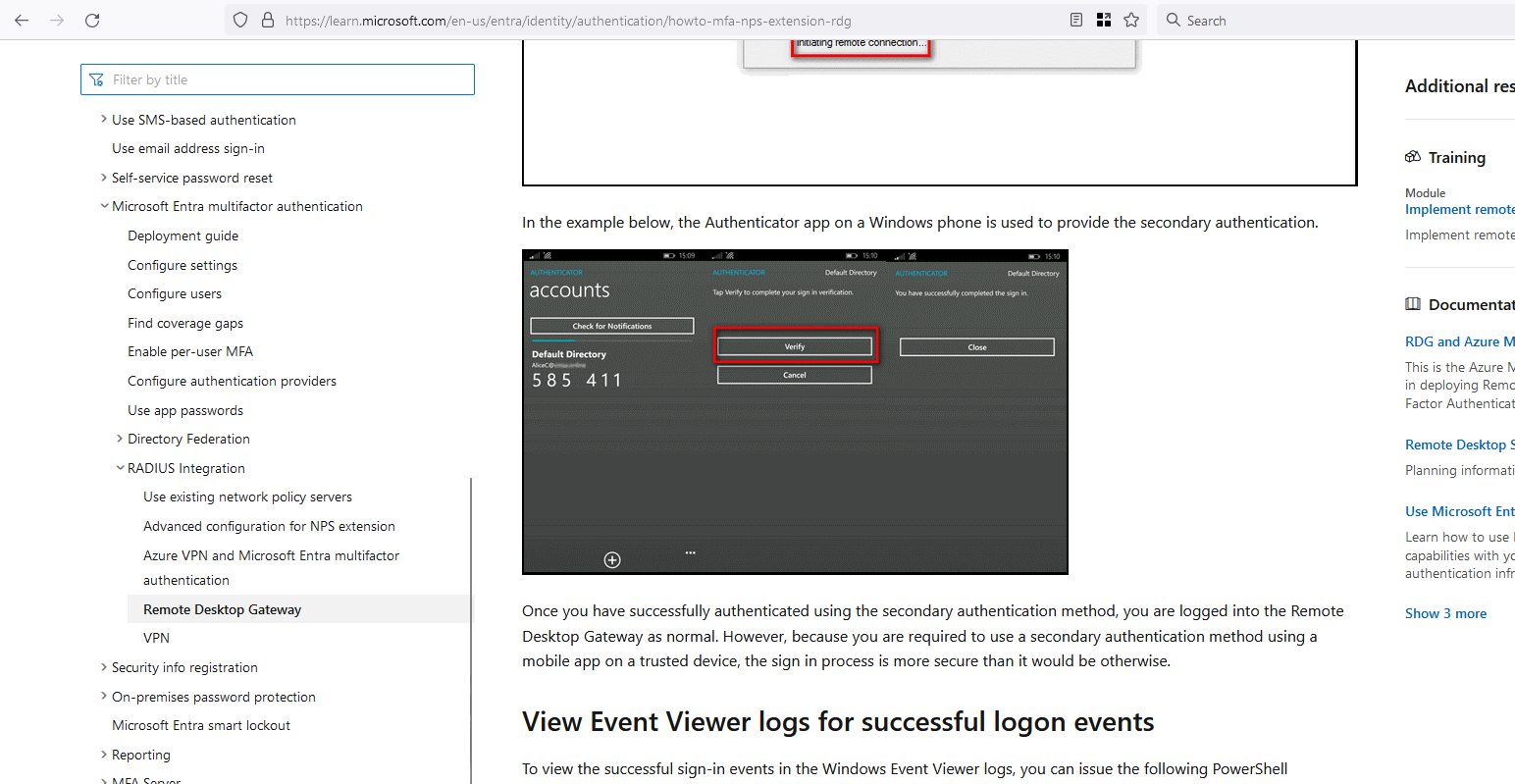Open Find coverage gaps article
This screenshot has width=1515, height=784.
pyautogui.click(x=185, y=323)
